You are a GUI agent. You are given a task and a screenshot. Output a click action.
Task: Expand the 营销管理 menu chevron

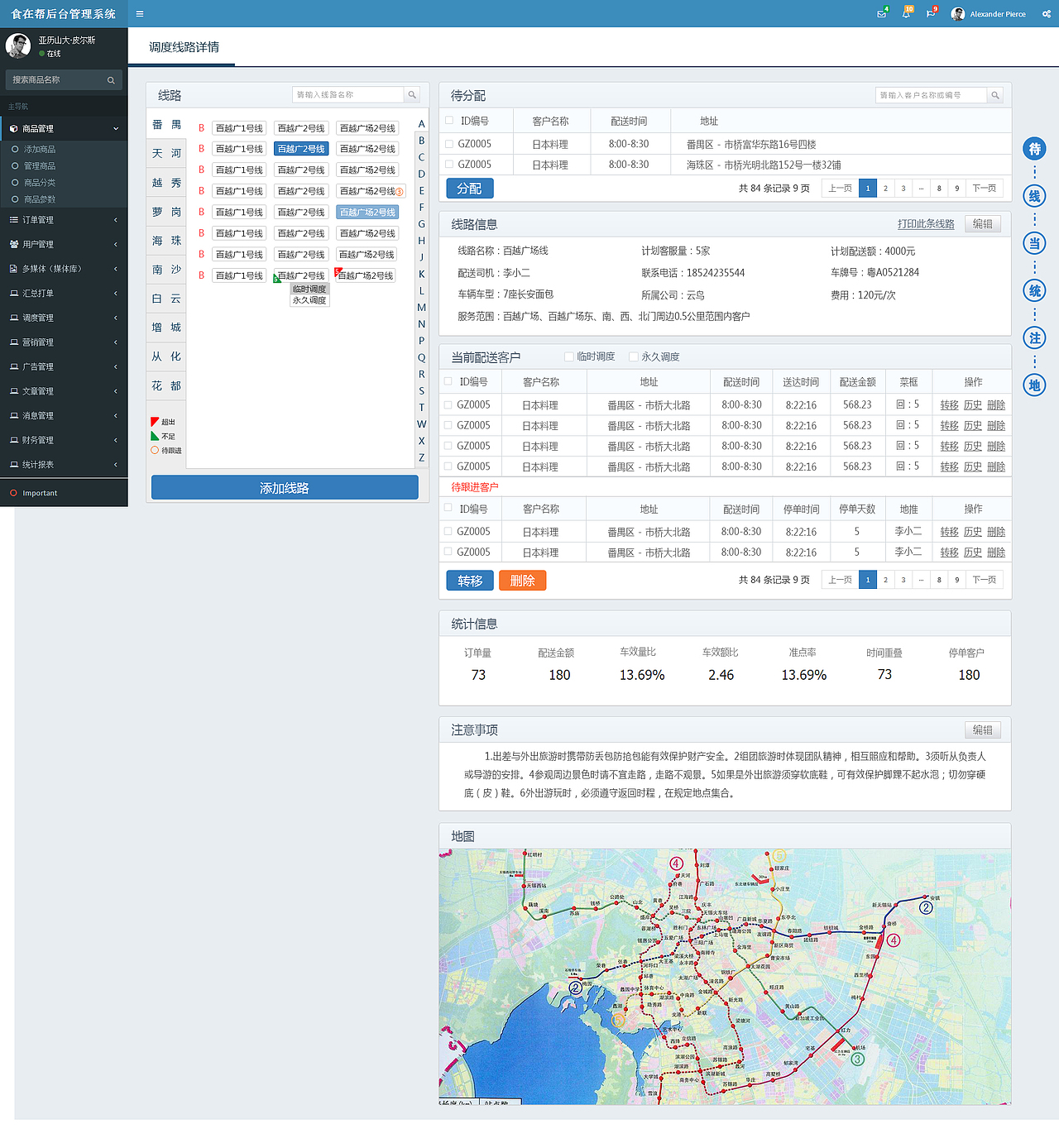coord(116,342)
